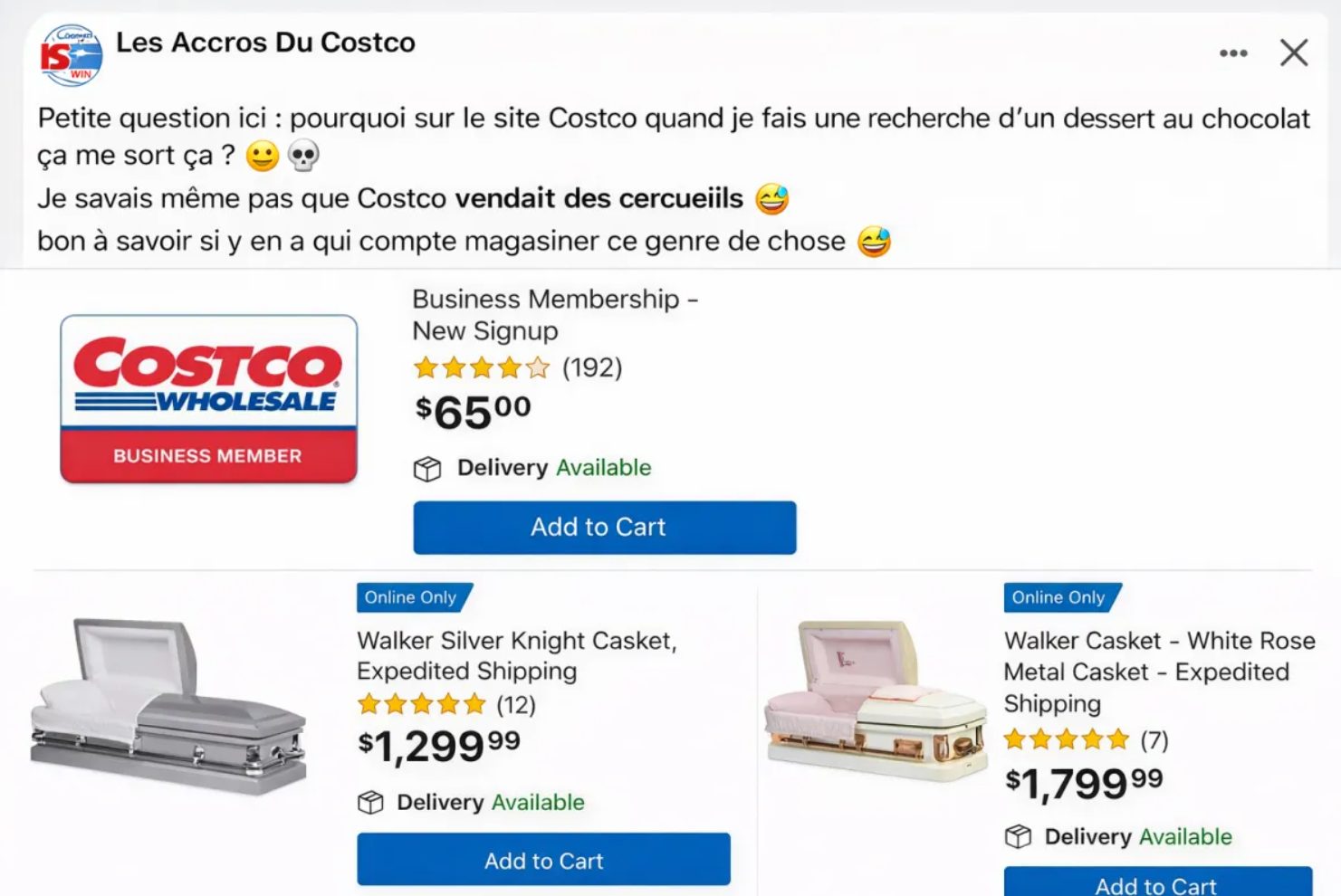
Task: Add the Walker Silver Knight Casket to cart
Action: tap(542, 860)
